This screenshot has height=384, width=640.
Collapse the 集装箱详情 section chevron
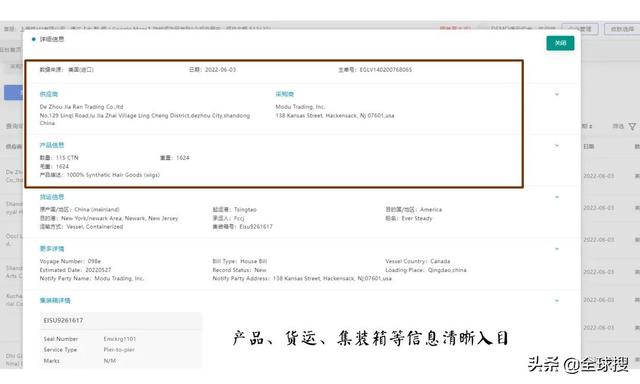(557, 301)
